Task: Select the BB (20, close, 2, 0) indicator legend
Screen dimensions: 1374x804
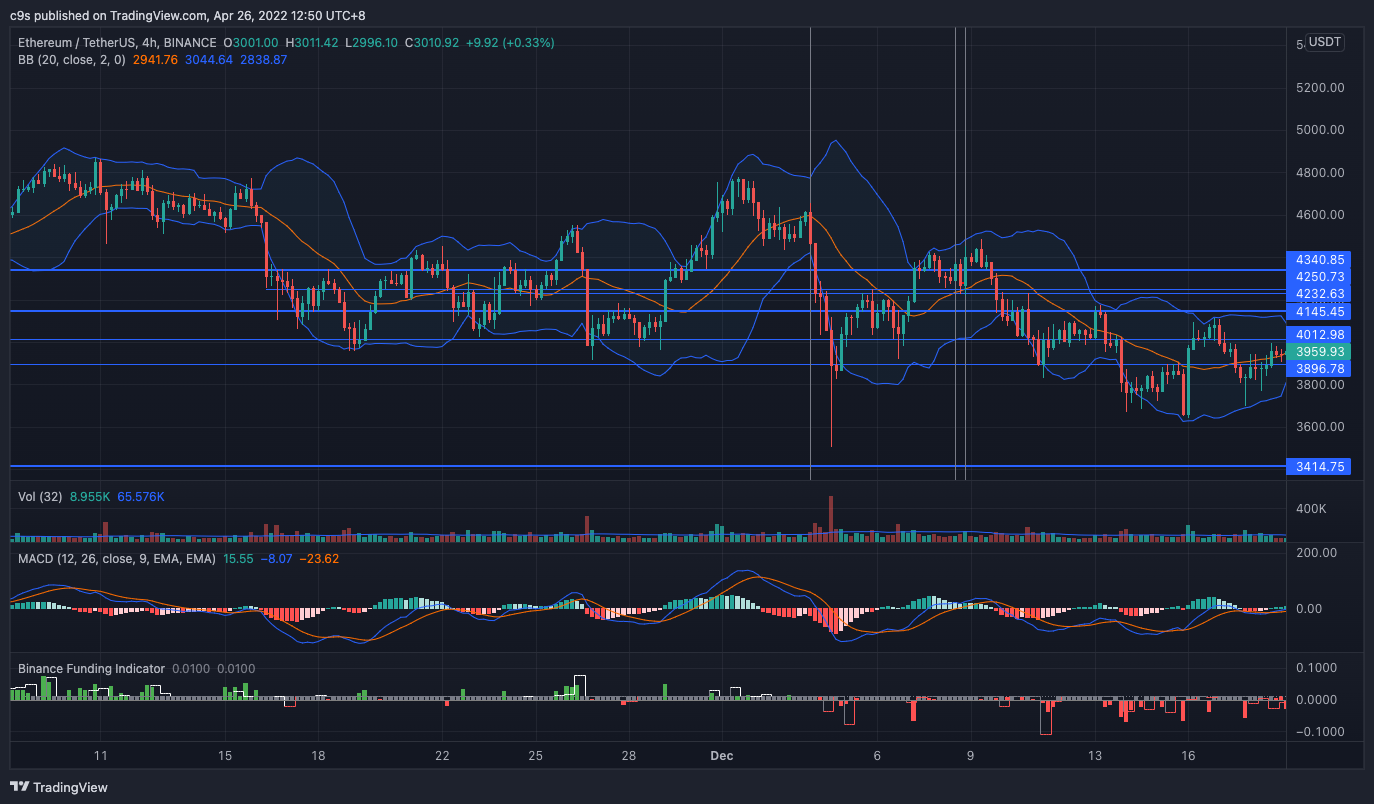Action: click(71, 60)
